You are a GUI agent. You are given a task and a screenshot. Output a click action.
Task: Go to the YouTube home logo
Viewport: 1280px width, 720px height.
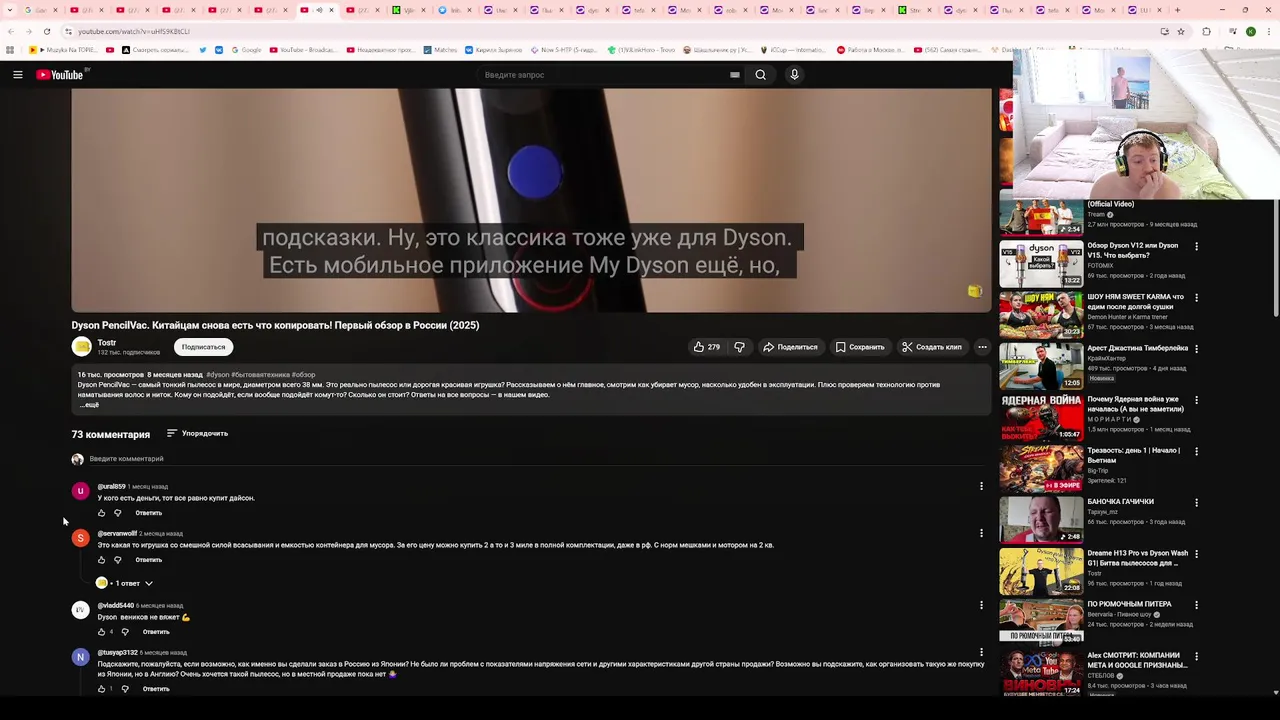coord(62,75)
